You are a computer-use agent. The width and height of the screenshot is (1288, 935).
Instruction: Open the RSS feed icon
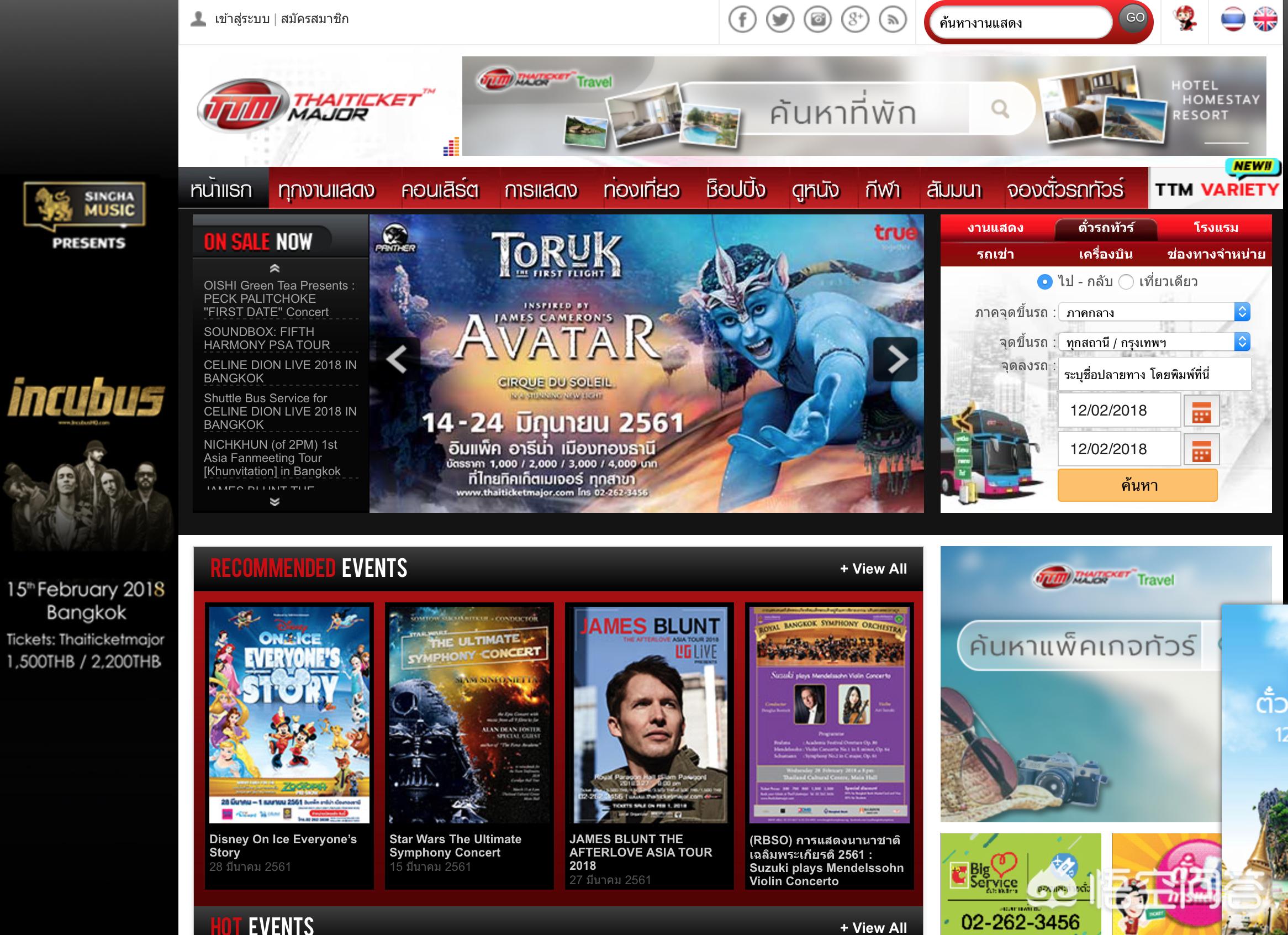[893, 19]
